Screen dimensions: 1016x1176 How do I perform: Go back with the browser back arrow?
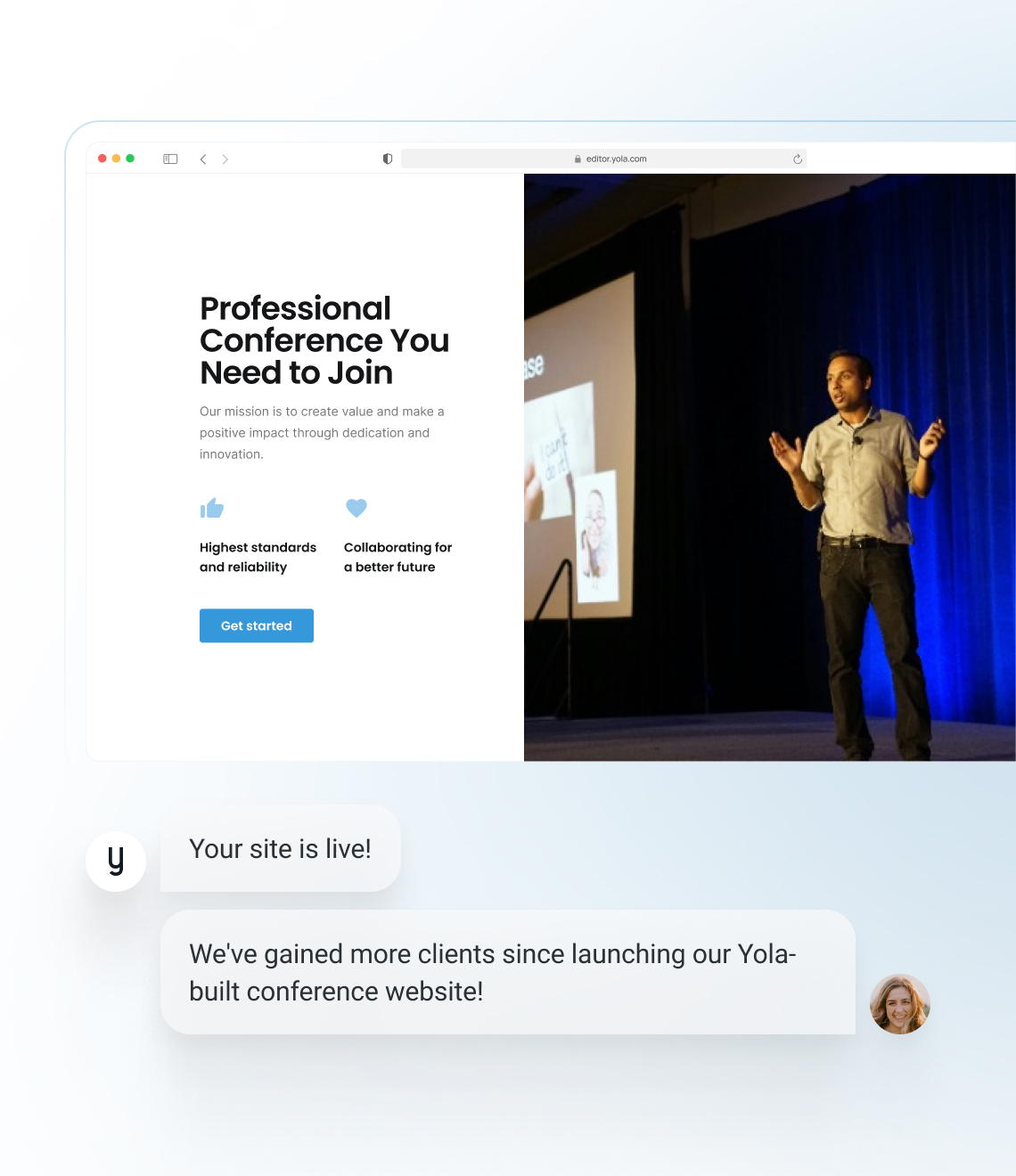click(203, 159)
